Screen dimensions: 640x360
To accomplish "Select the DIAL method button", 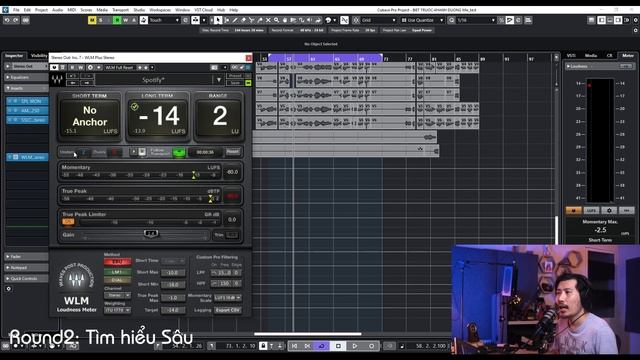I will coord(118,280).
